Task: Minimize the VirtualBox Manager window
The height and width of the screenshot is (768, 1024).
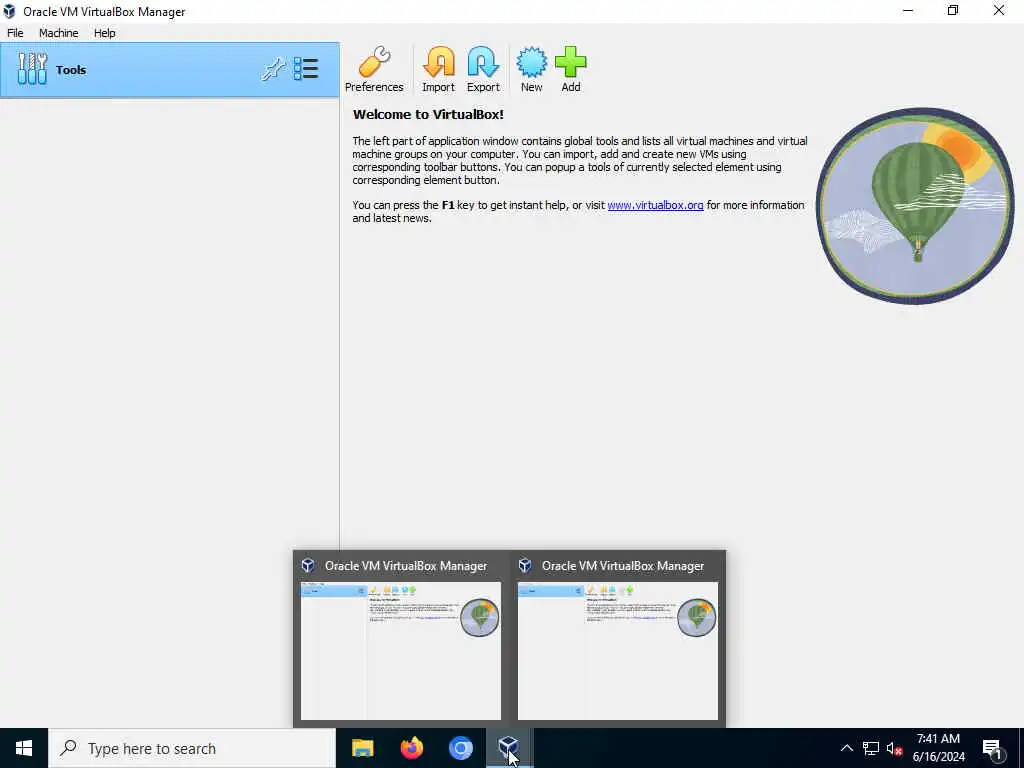Action: (908, 10)
